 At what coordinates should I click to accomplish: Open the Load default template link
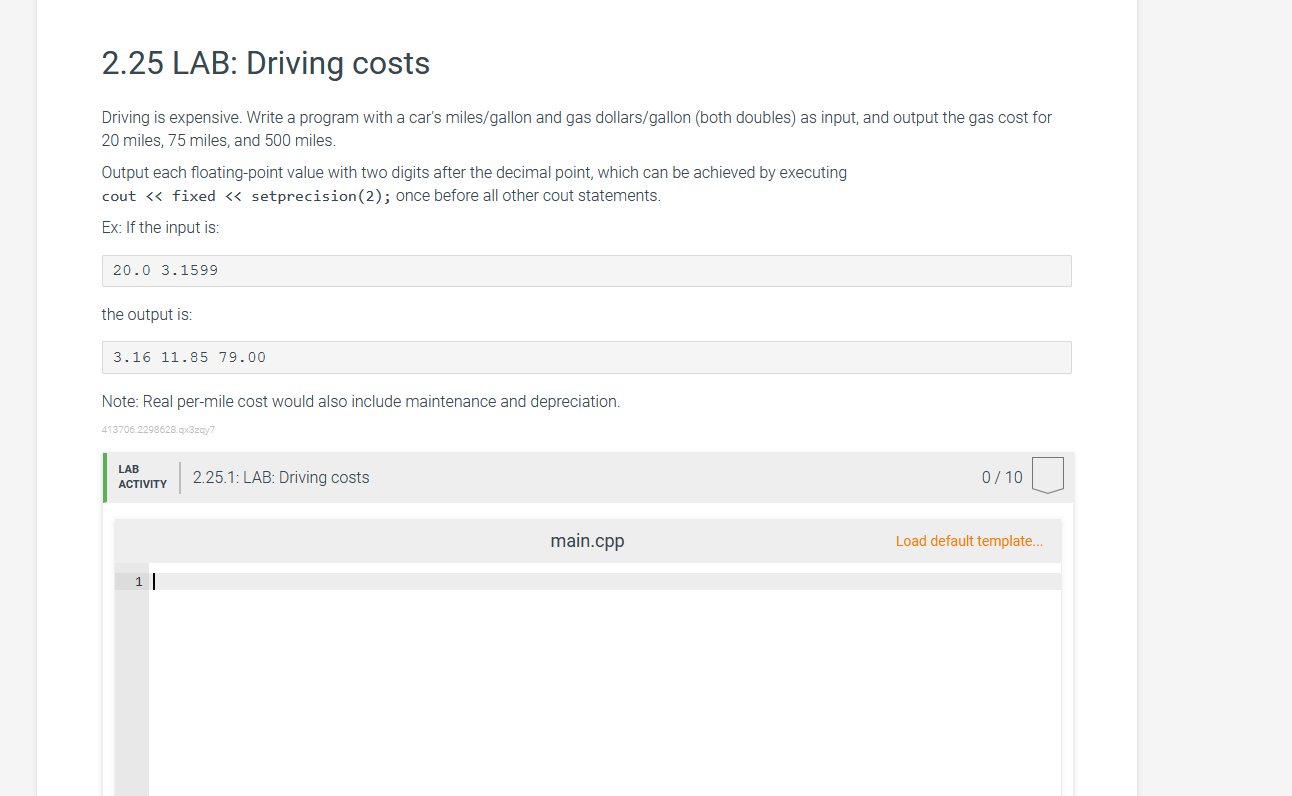[968, 541]
